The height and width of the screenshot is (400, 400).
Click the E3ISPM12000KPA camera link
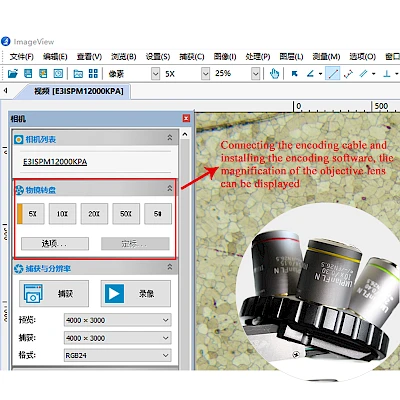tap(55, 162)
